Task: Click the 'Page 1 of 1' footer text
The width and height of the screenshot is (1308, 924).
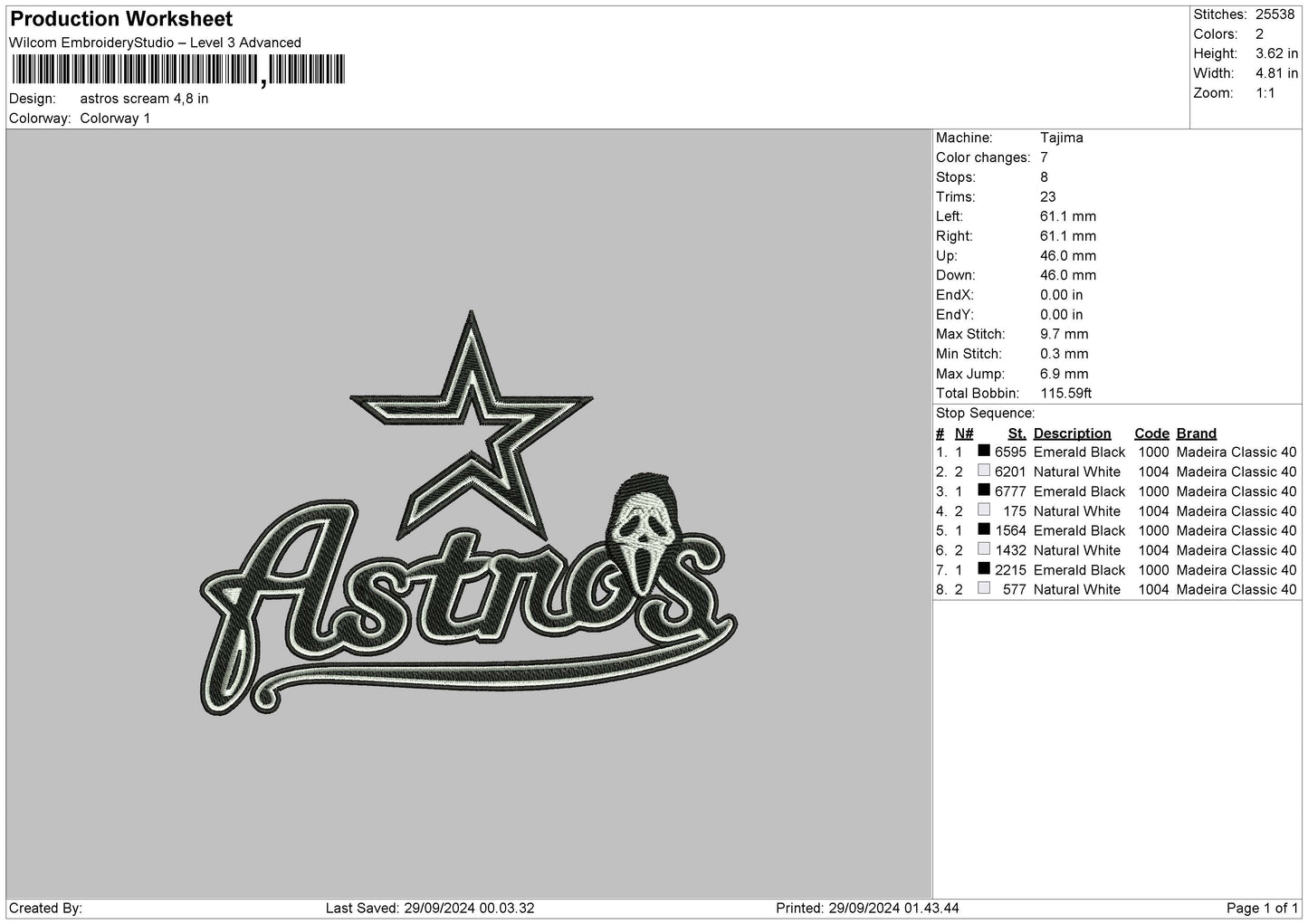Action: pos(1262,908)
